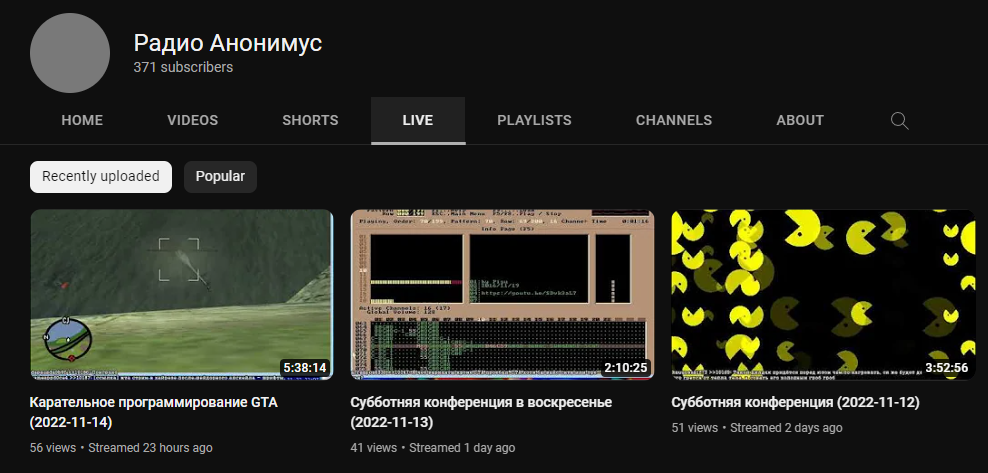Open the tracker music stream thumbnail
Screen dimensions: 988x473
point(502,294)
